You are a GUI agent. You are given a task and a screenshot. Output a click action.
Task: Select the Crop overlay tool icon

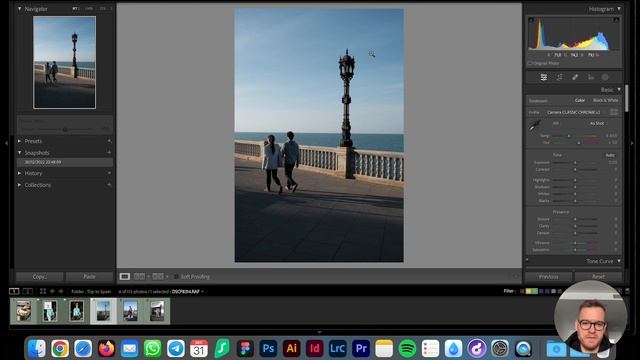pos(559,77)
